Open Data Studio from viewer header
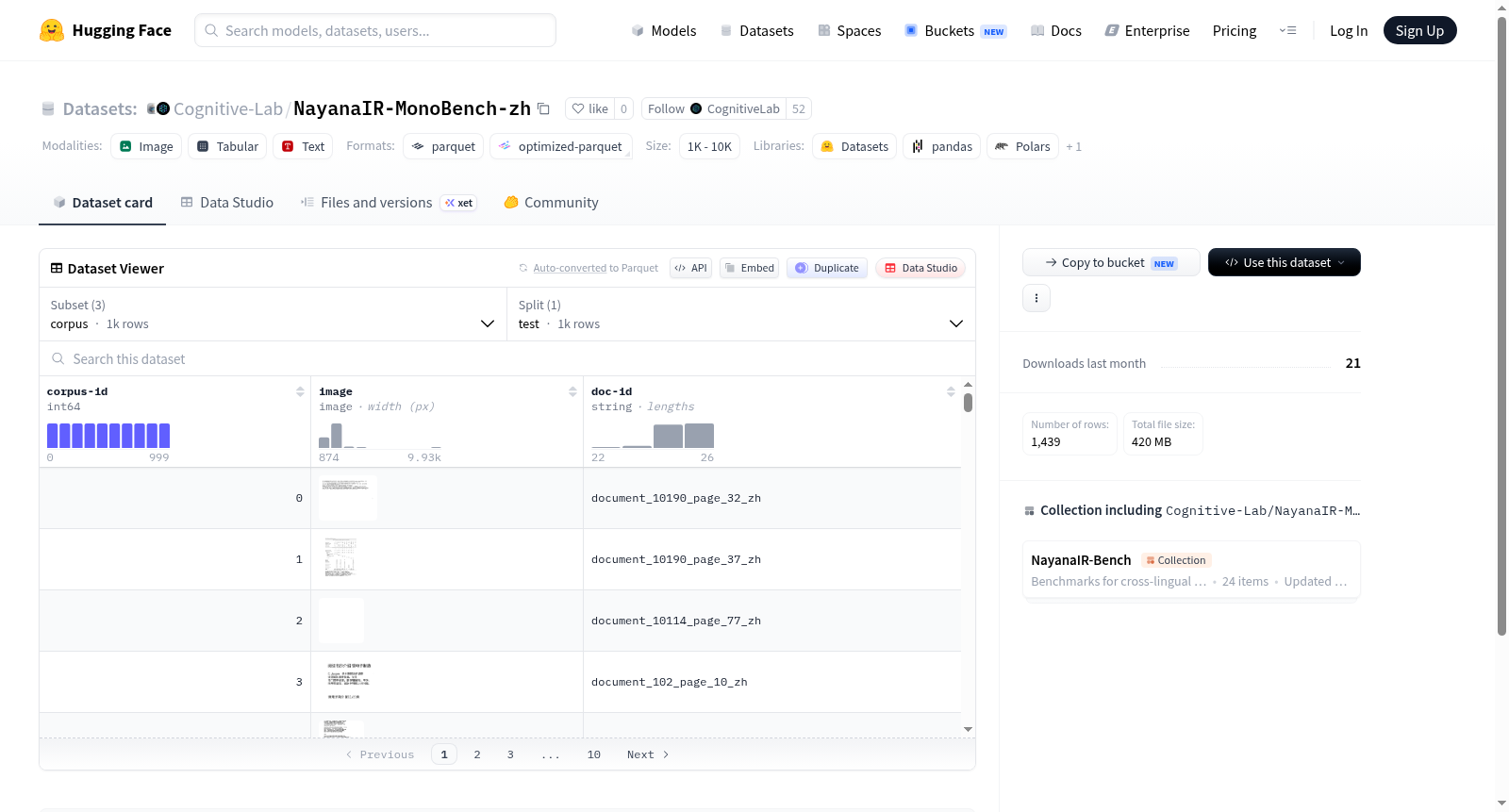The height and width of the screenshot is (812, 1509). (x=920, y=268)
